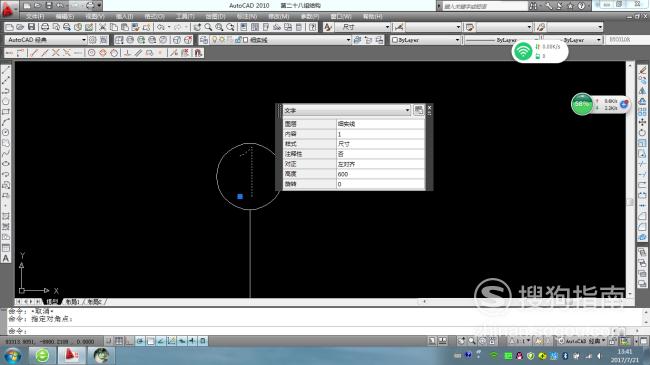Open the Layer Properties Manager icon
The image size is (650, 365).
(204, 40)
